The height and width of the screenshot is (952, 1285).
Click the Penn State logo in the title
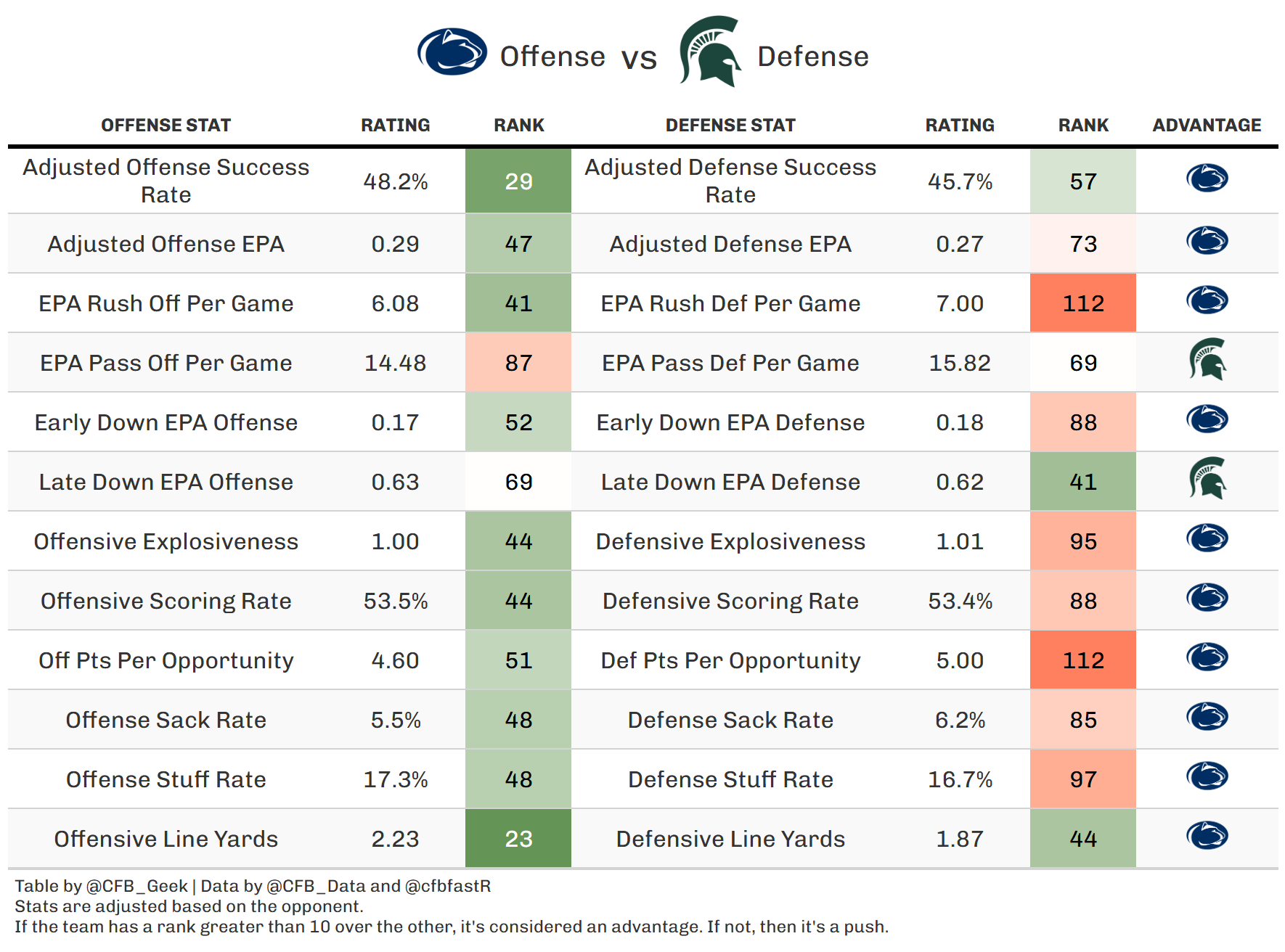tap(452, 52)
